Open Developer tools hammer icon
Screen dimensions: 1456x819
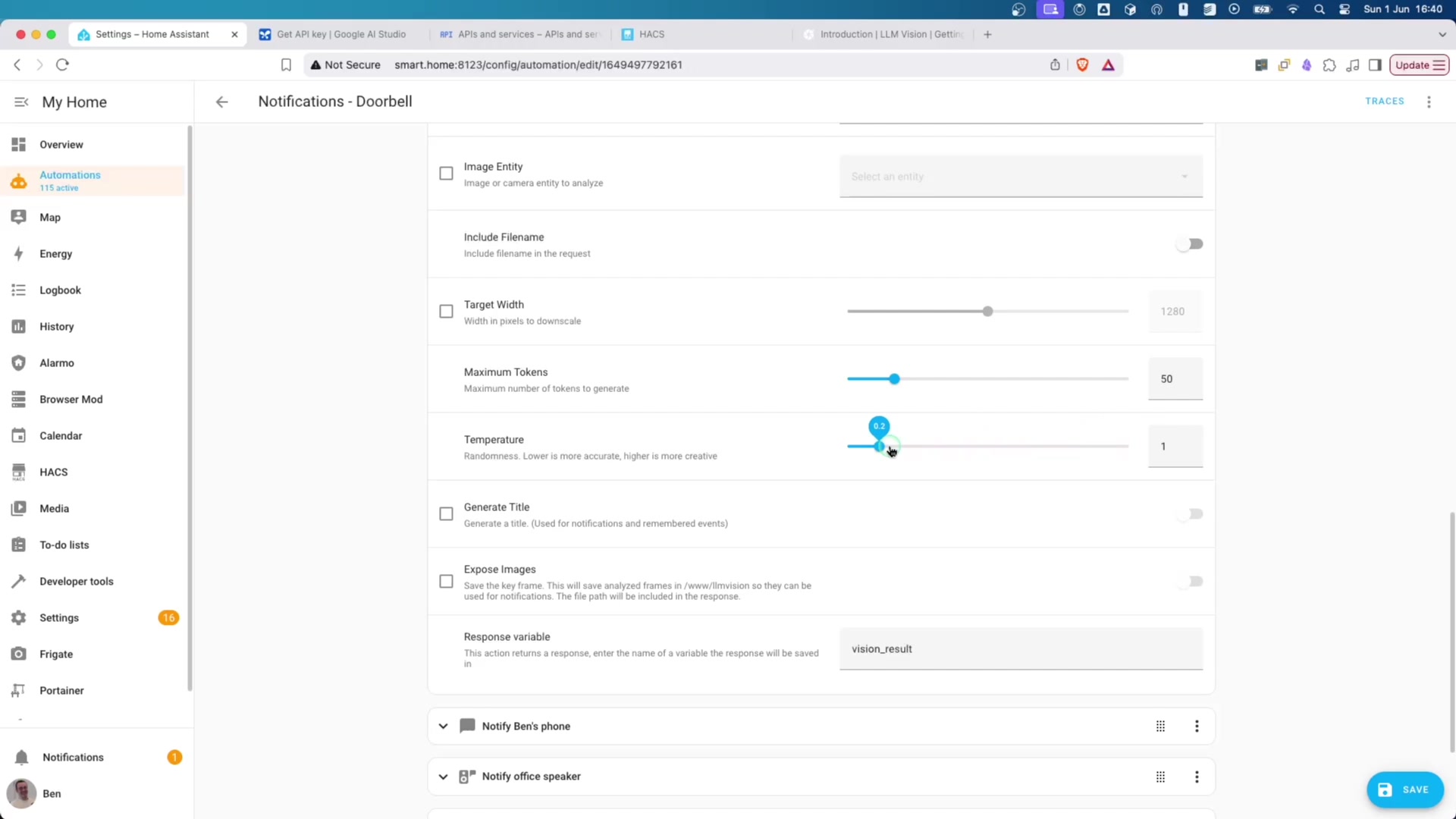[x=19, y=582]
